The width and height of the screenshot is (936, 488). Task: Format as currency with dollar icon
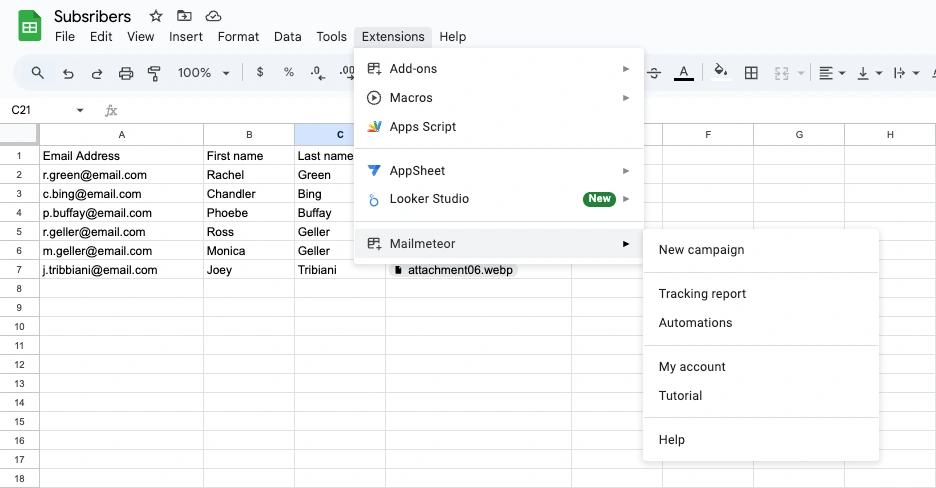point(260,72)
